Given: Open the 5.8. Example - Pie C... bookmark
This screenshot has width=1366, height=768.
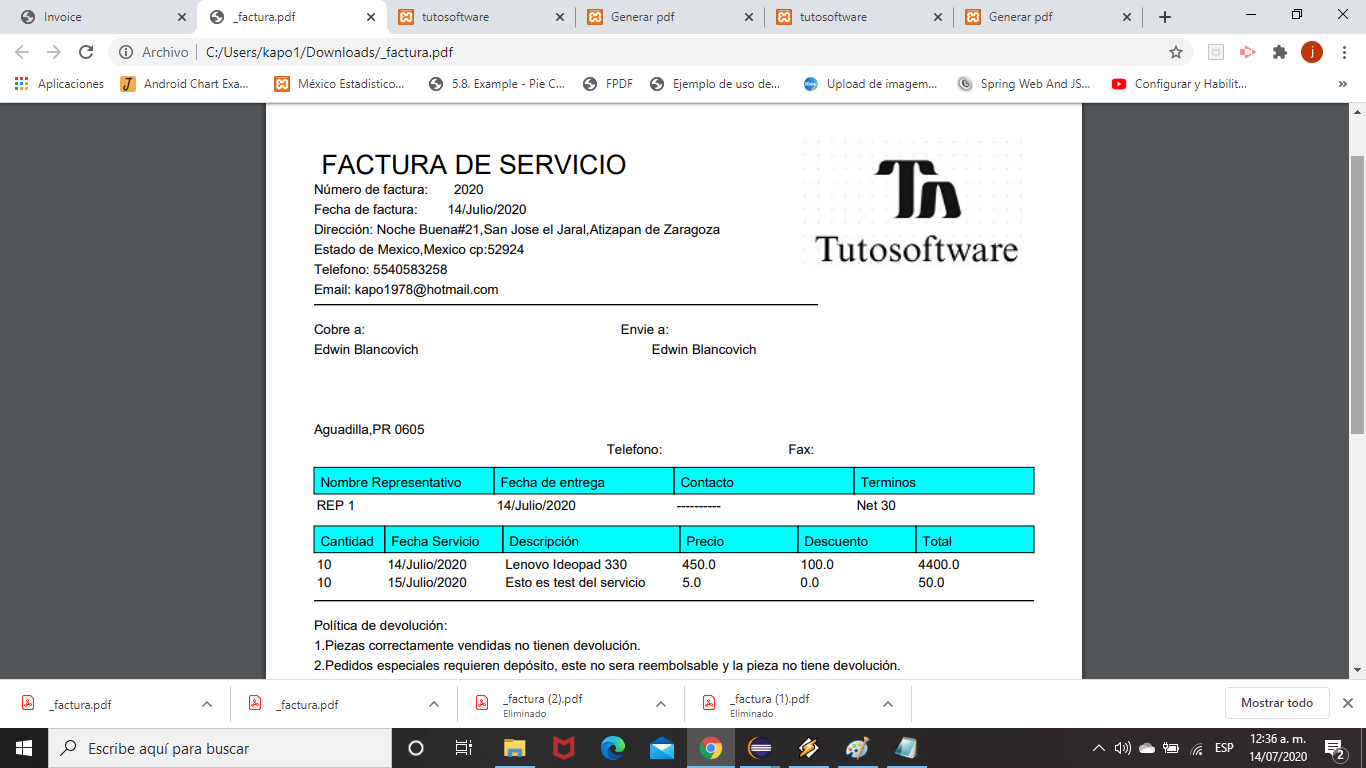Looking at the screenshot, I should point(496,84).
